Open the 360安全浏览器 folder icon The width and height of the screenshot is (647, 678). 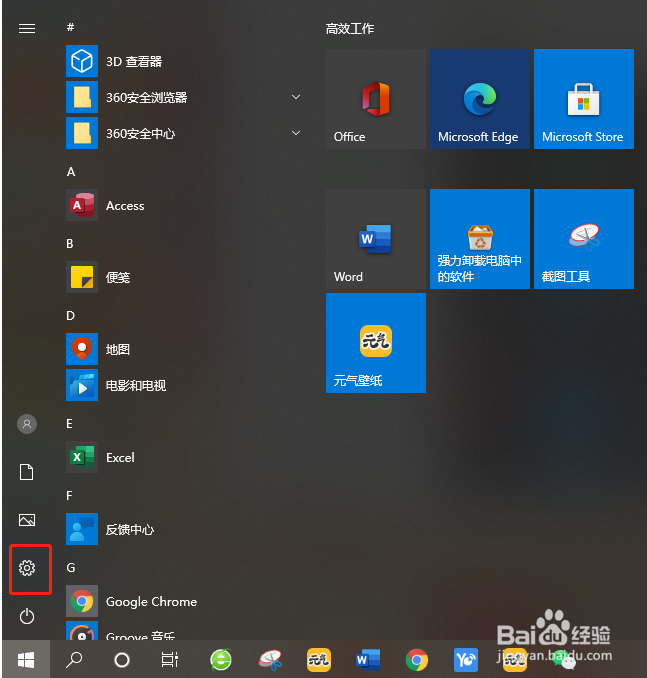[x=82, y=97]
